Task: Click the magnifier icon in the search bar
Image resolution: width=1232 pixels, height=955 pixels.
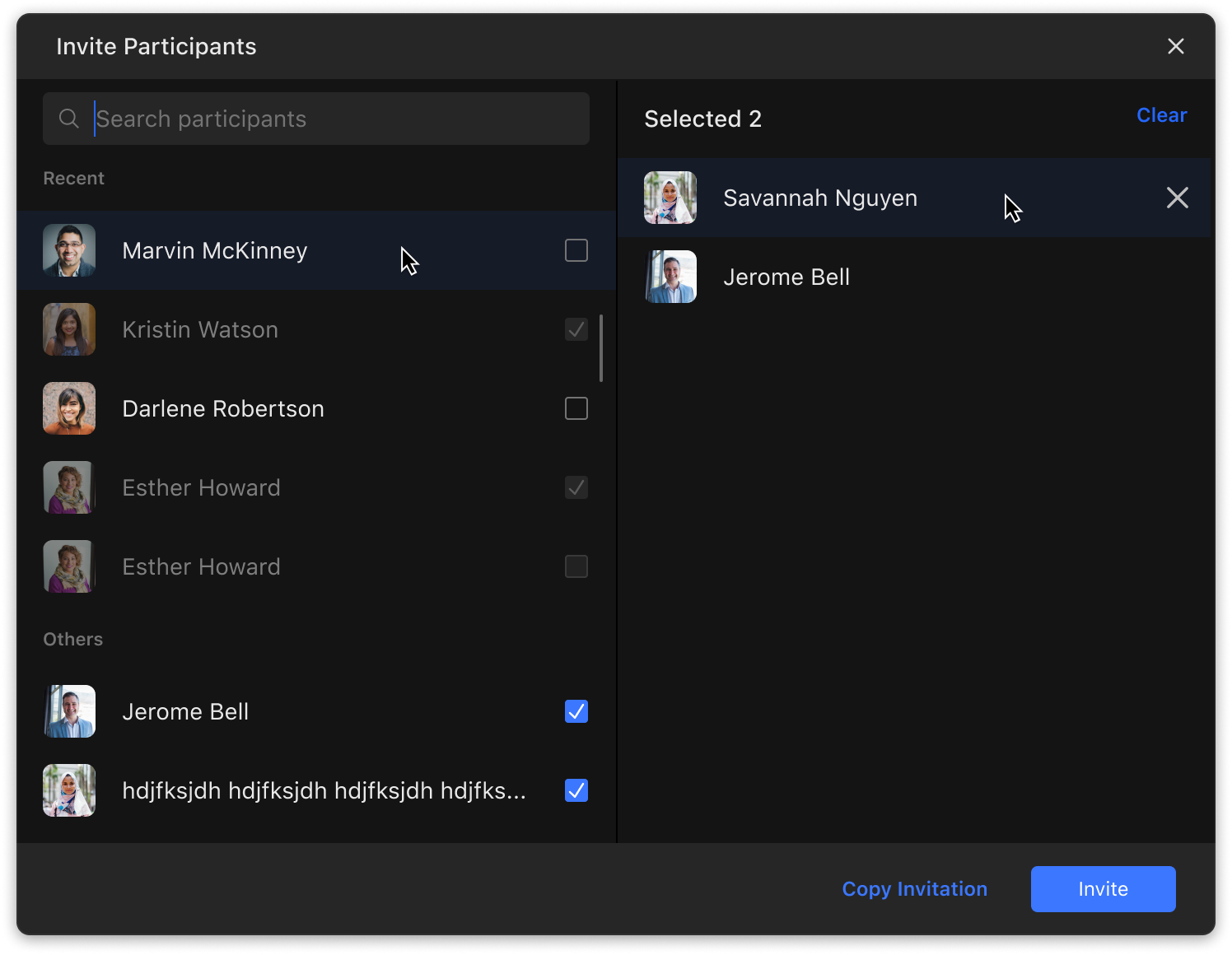Action: [69, 119]
